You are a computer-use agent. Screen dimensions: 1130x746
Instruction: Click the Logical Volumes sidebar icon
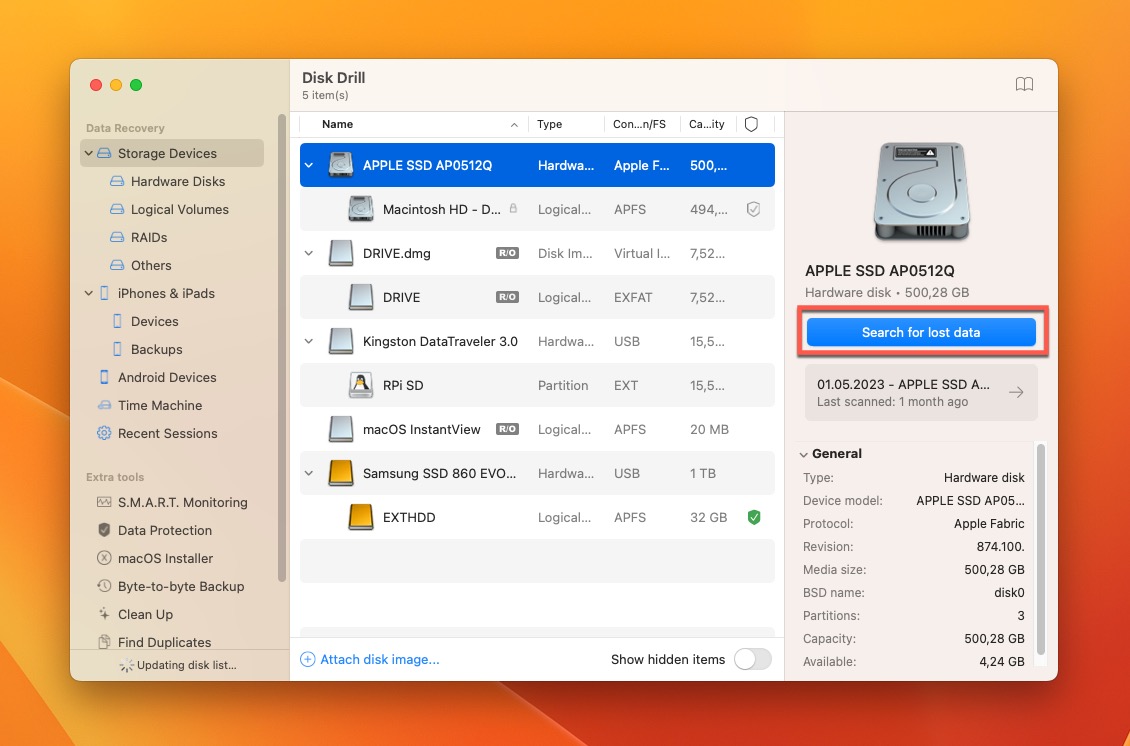(117, 210)
